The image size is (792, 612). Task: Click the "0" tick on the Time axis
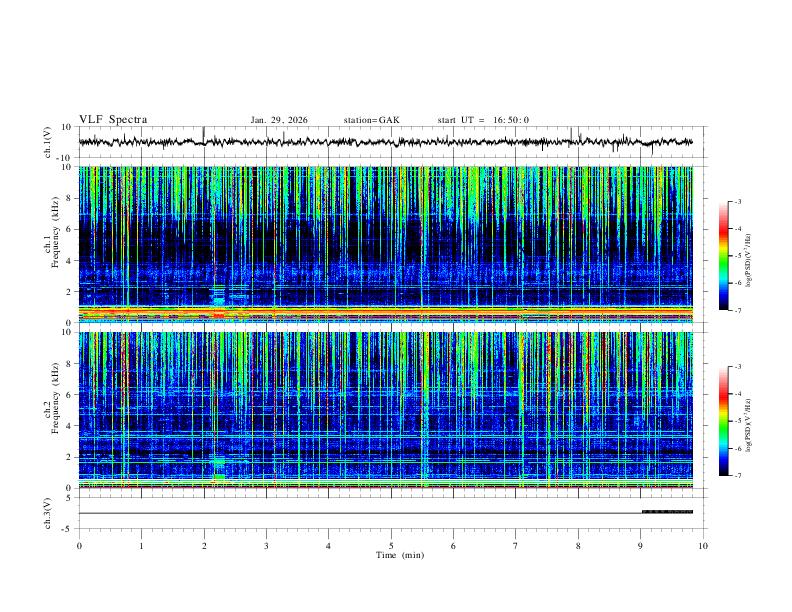tap(79, 546)
